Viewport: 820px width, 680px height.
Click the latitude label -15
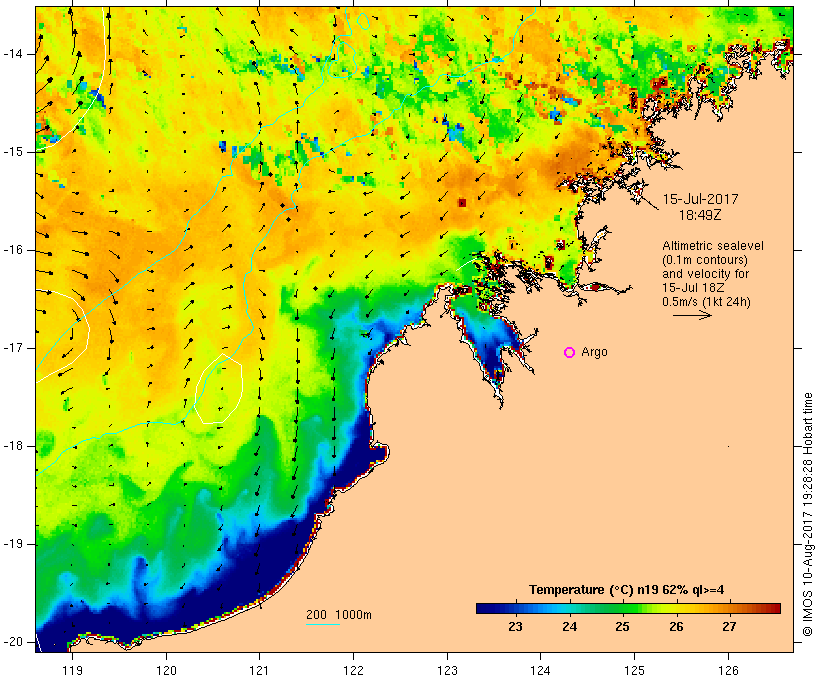13,152
